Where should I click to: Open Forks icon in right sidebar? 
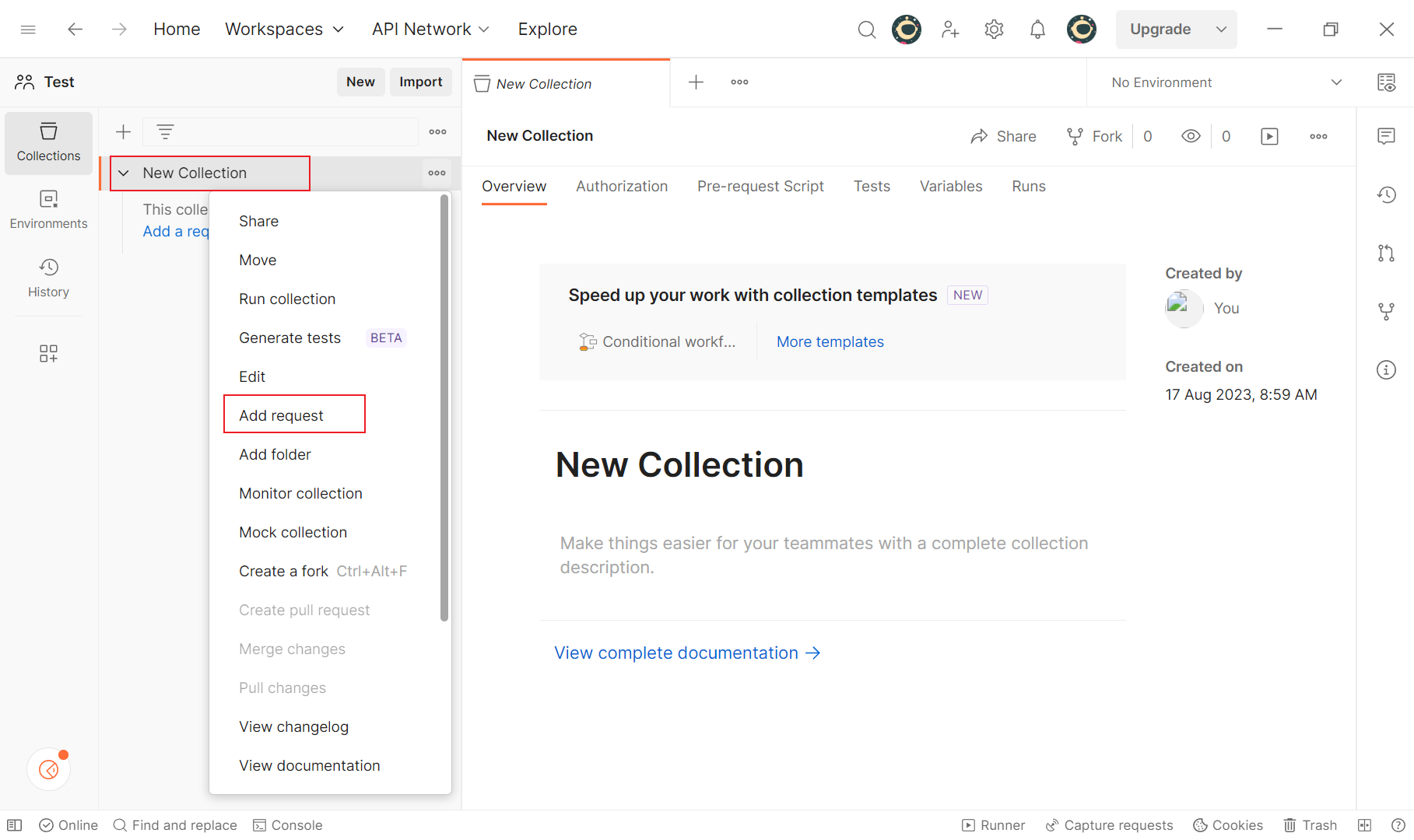click(x=1386, y=311)
